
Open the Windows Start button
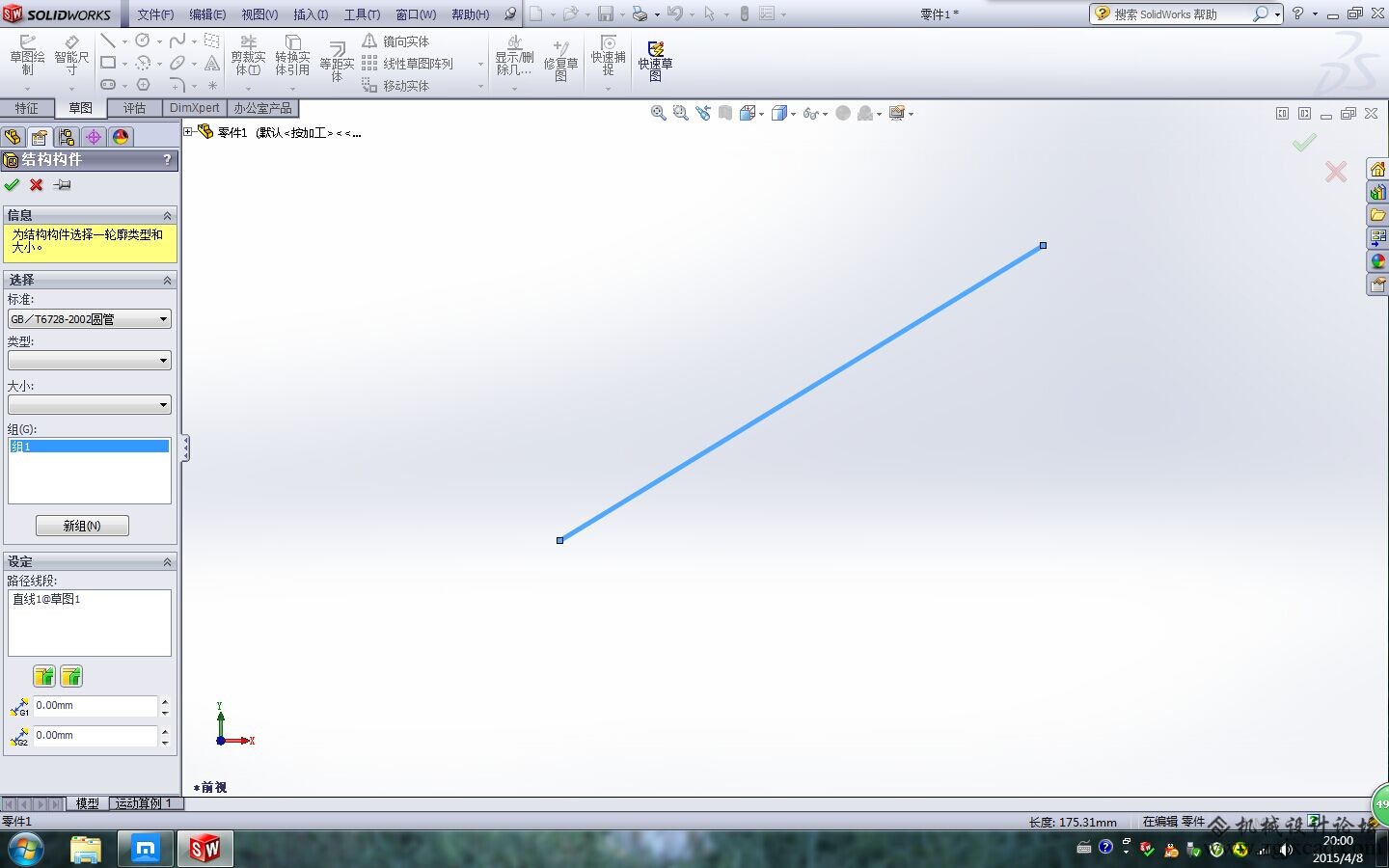pos(25,850)
